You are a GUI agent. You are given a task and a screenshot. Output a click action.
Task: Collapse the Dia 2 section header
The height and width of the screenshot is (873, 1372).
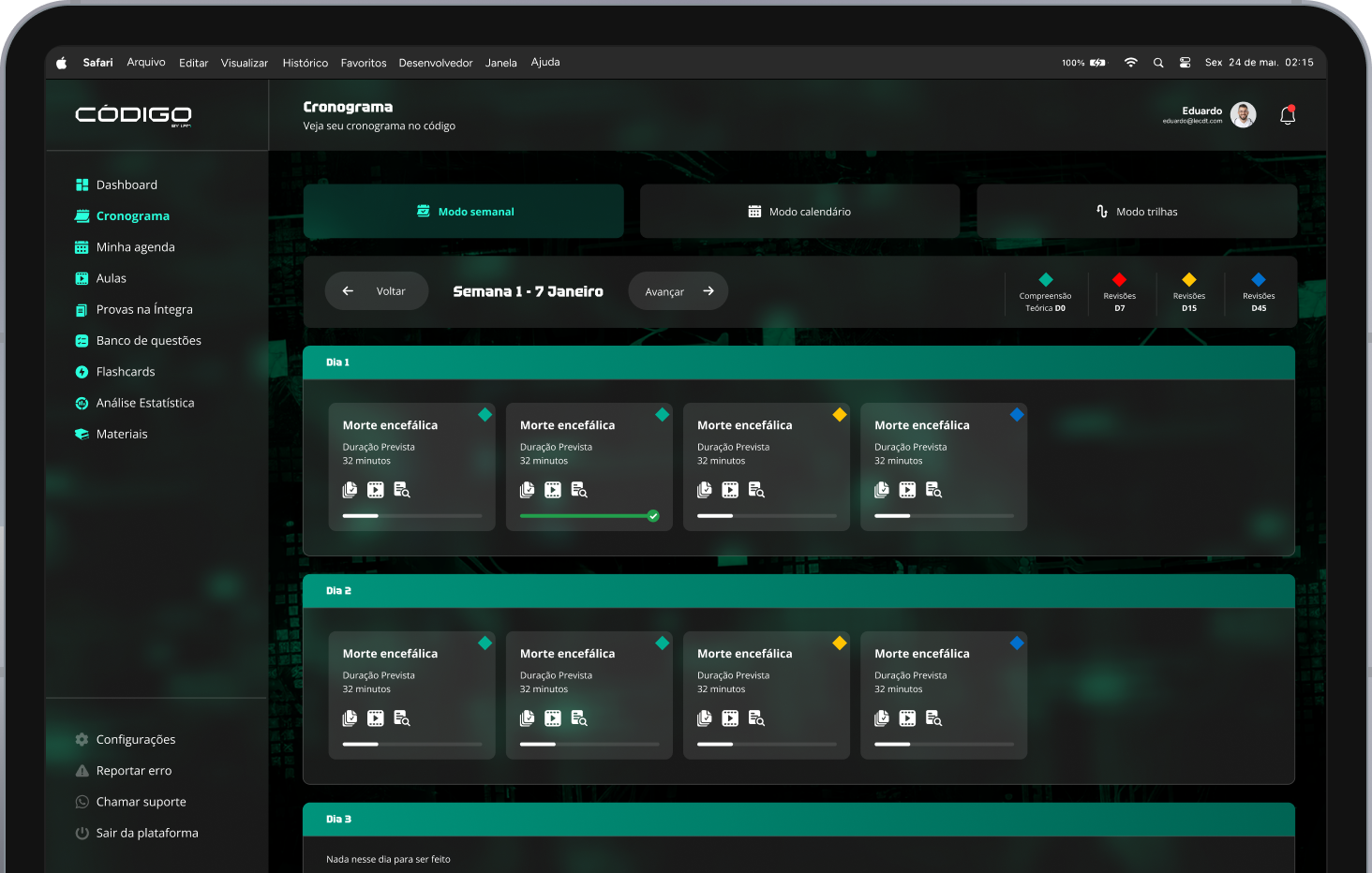pos(798,591)
